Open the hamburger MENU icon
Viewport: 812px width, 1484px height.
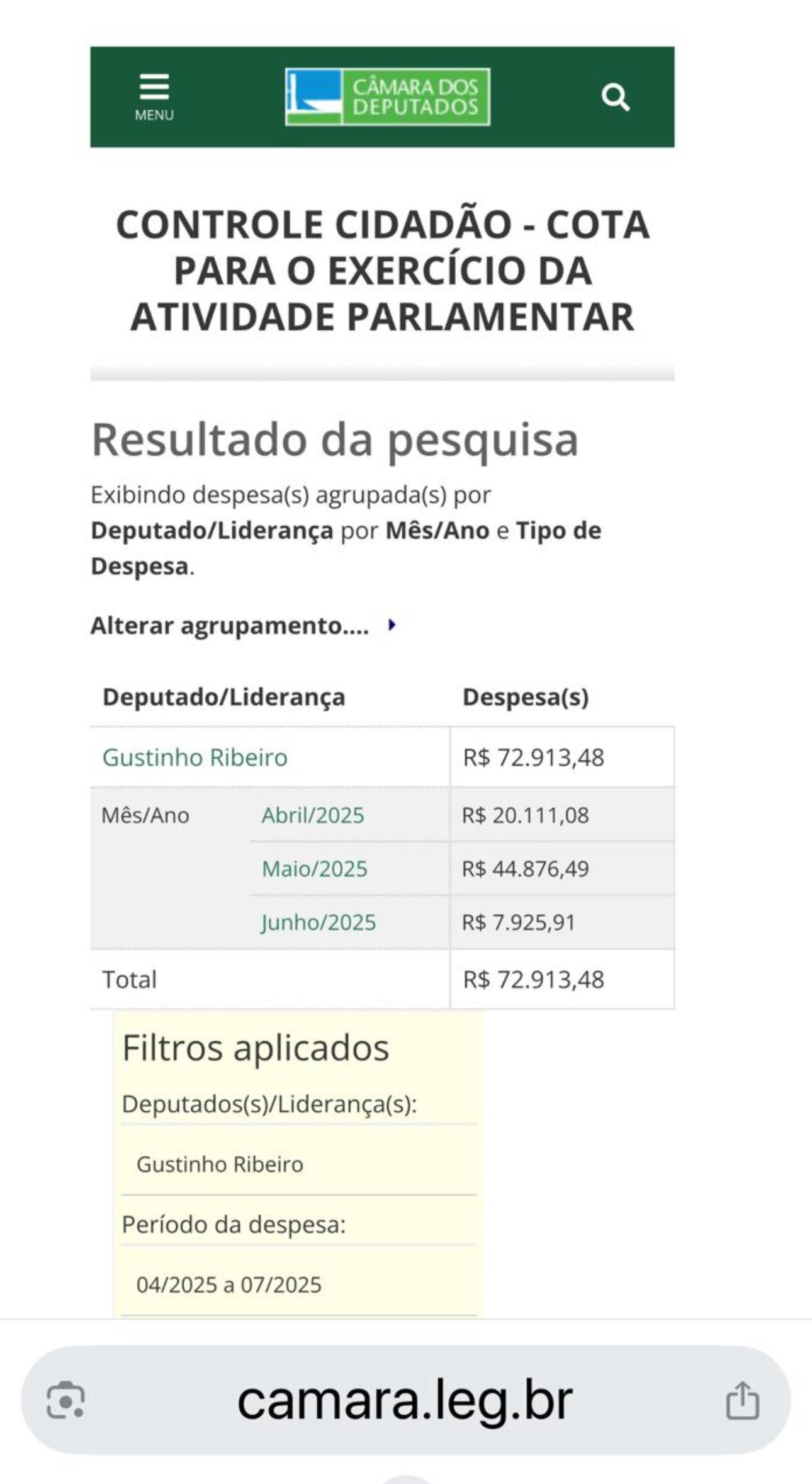tap(154, 87)
